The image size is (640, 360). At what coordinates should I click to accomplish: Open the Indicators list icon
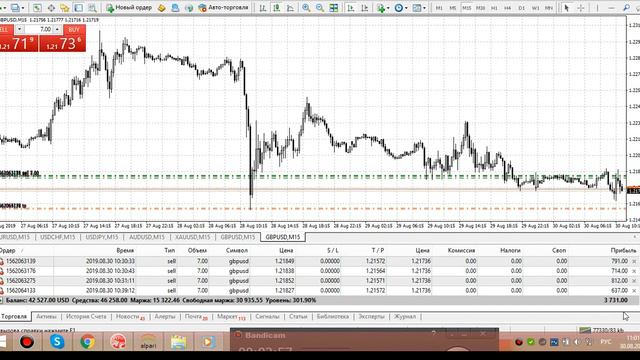click(x=380, y=8)
